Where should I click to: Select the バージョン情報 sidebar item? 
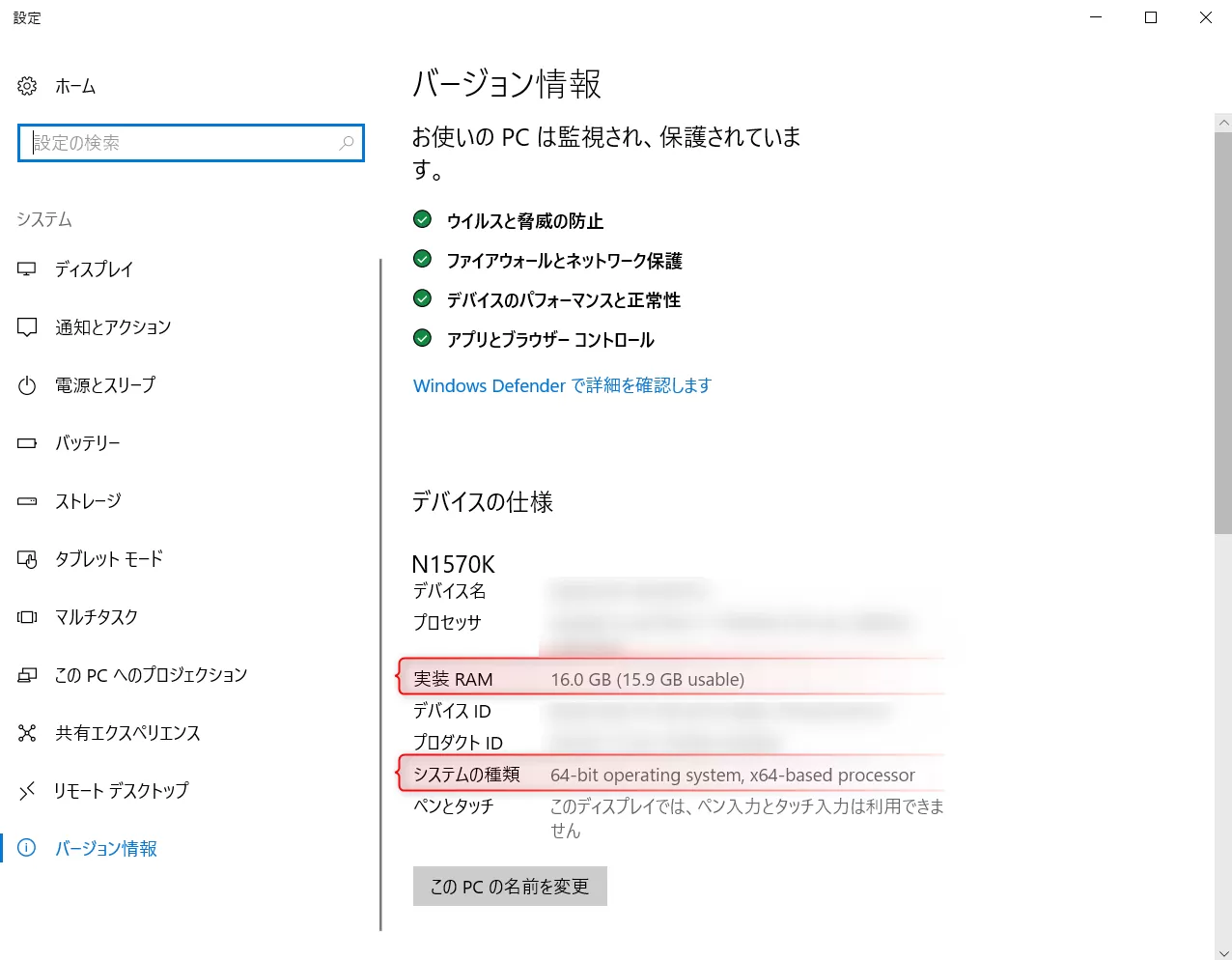pos(106,848)
